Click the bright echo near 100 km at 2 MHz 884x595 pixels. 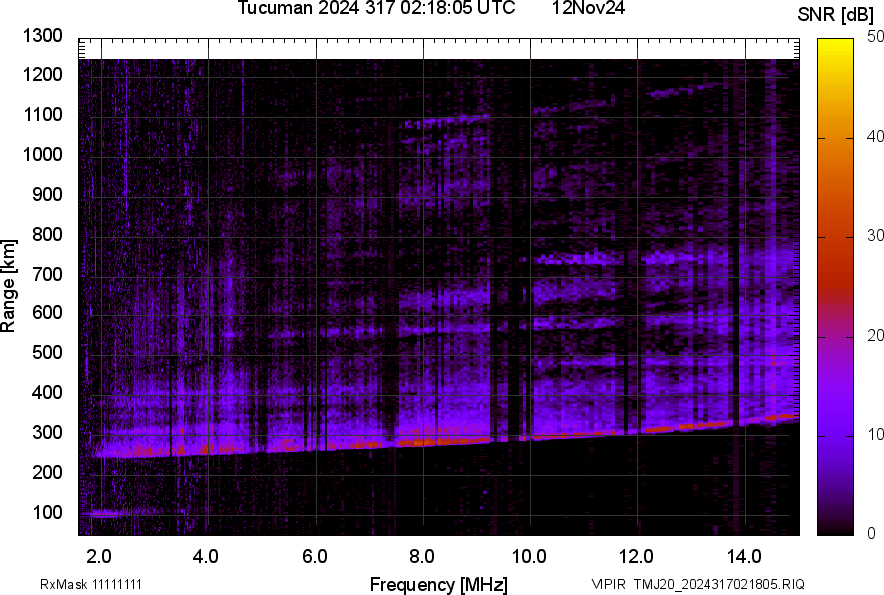pyautogui.click(x=102, y=514)
